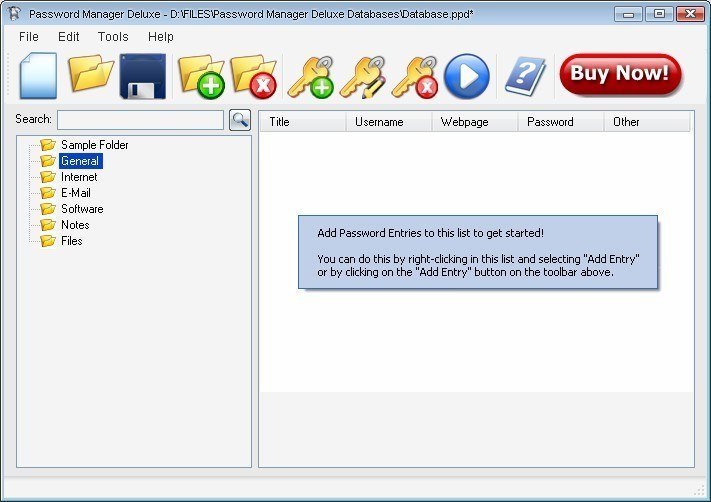Sort by the Username column header

click(x=389, y=122)
